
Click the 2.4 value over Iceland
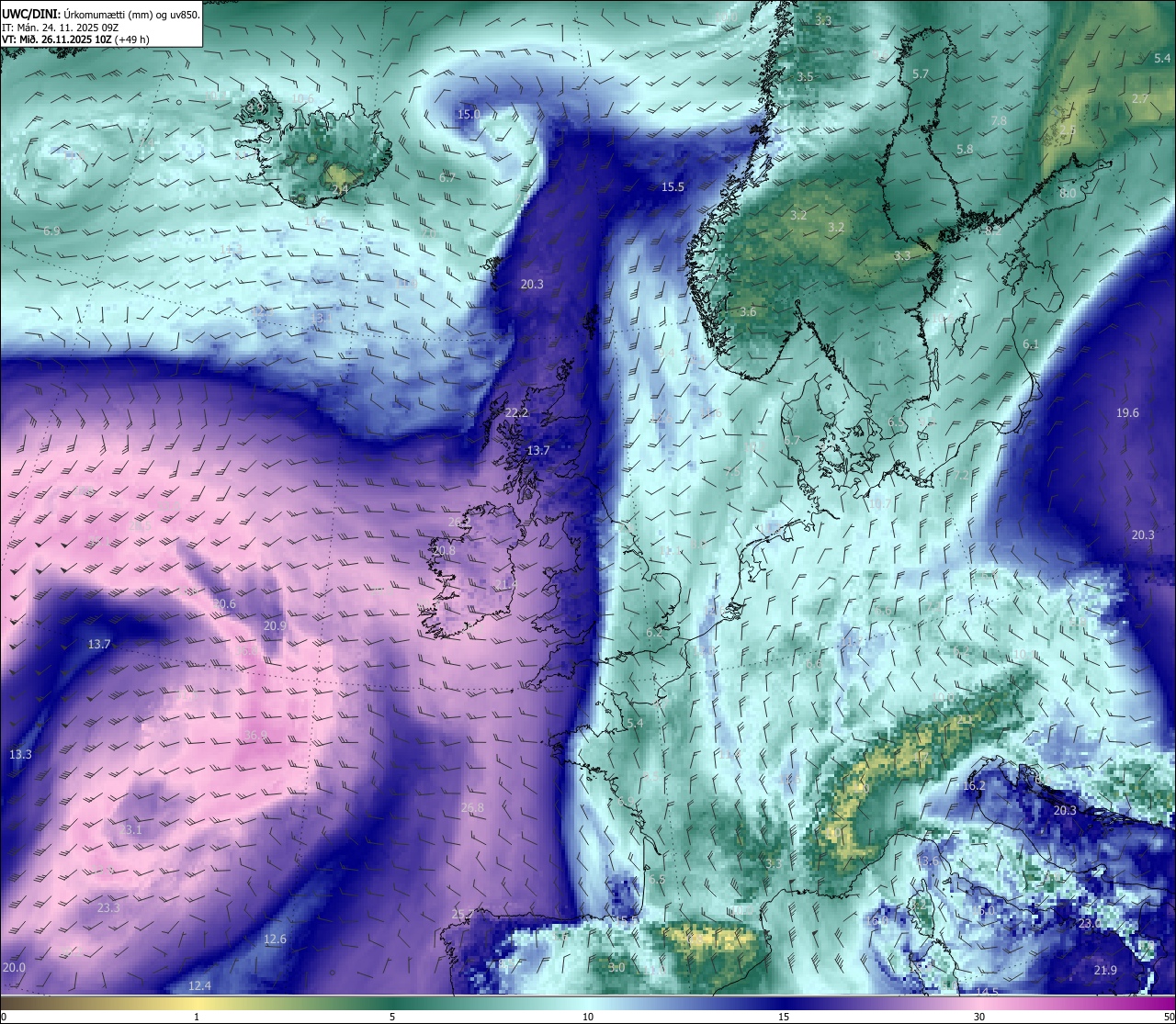[x=340, y=189]
